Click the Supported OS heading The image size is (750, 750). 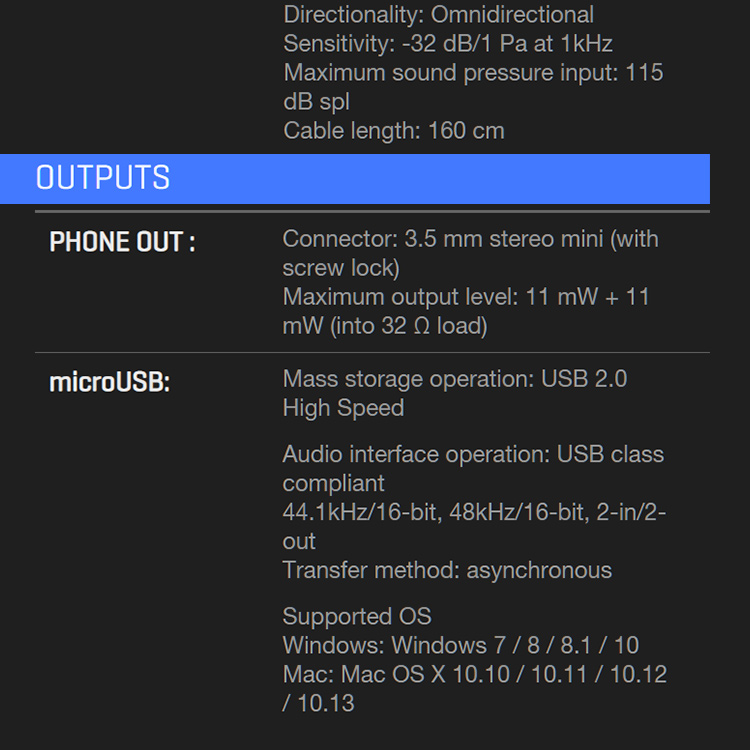tap(357, 616)
